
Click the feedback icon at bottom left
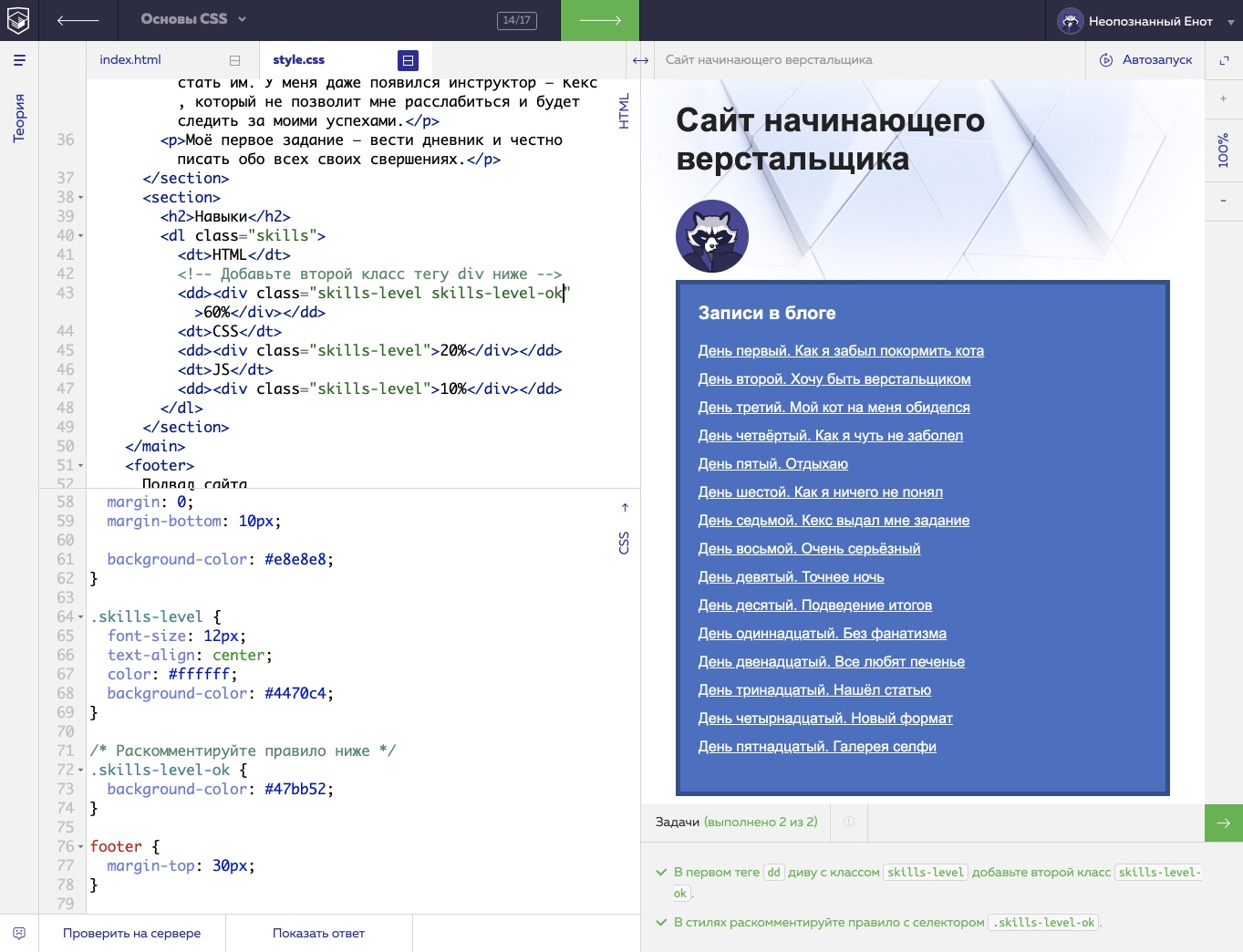click(19, 933)
